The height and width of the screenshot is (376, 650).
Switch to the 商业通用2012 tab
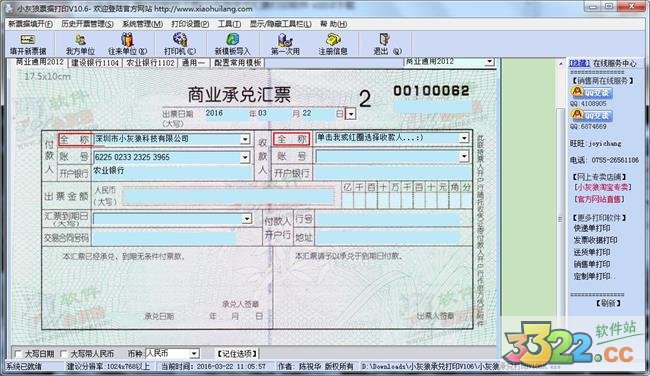(40, 62)
